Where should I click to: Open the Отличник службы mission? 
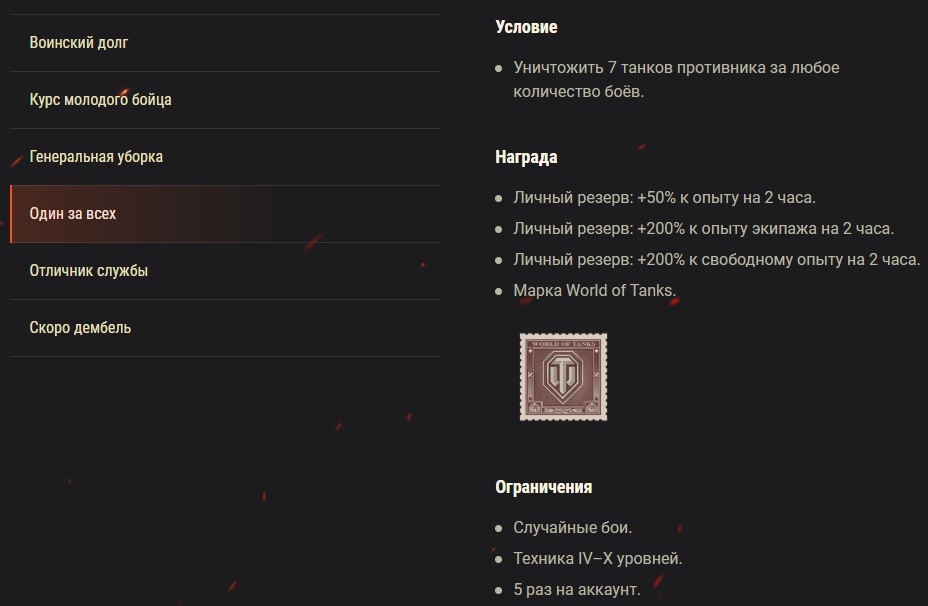(x=89, y=271)
